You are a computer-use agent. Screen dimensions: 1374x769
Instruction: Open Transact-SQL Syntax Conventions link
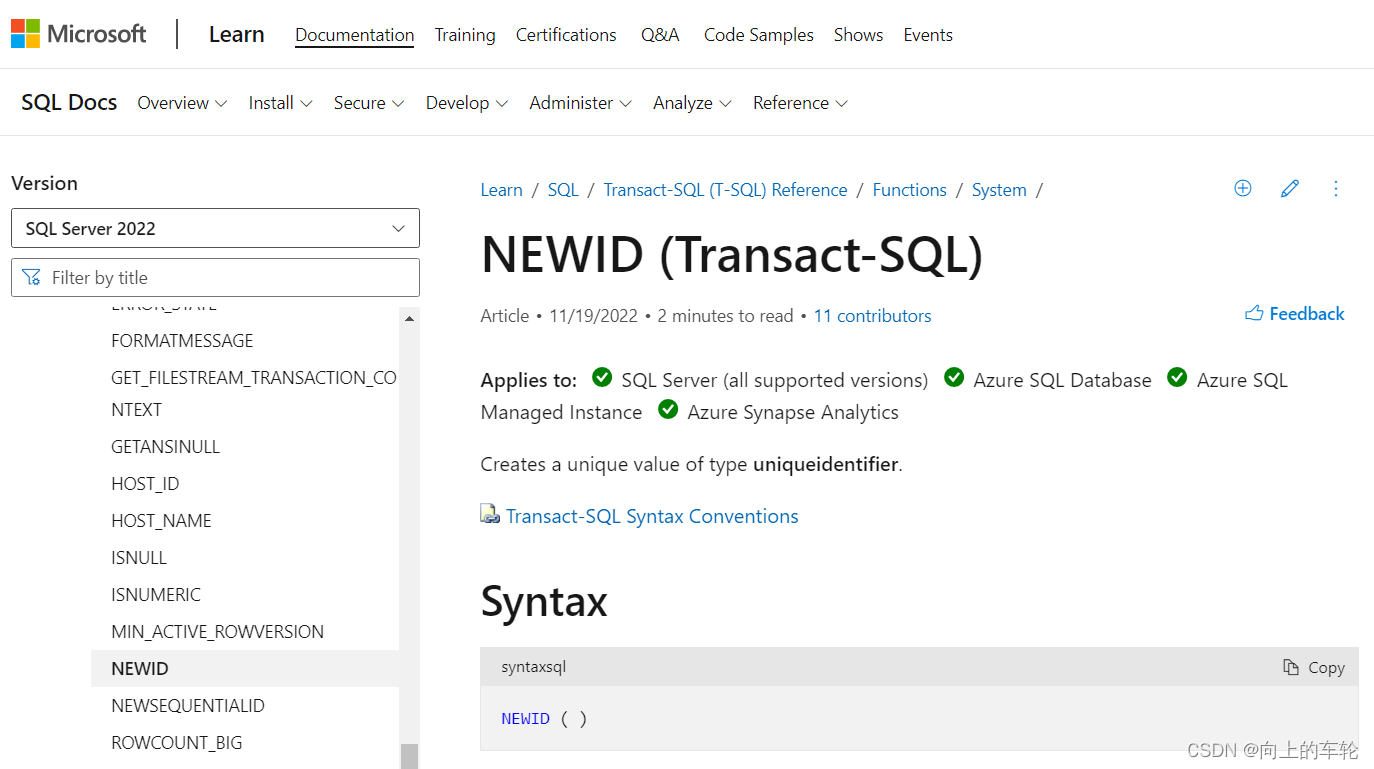652,516
